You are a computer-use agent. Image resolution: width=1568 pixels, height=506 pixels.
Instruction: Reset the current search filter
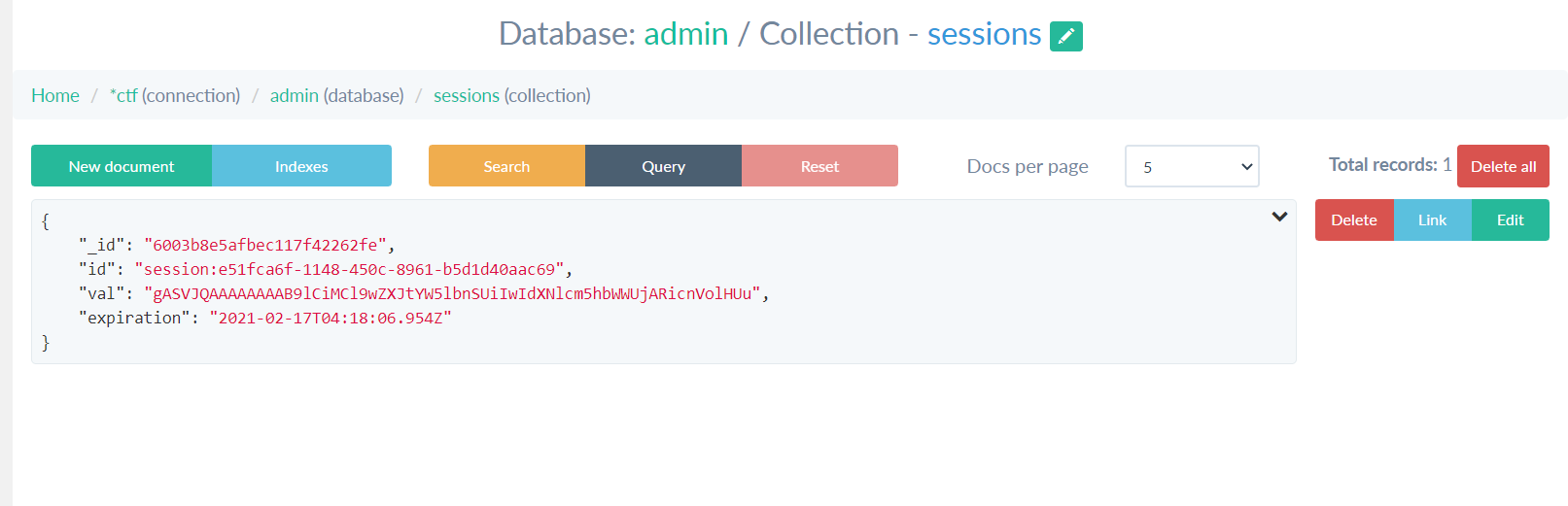click(819, 166)
